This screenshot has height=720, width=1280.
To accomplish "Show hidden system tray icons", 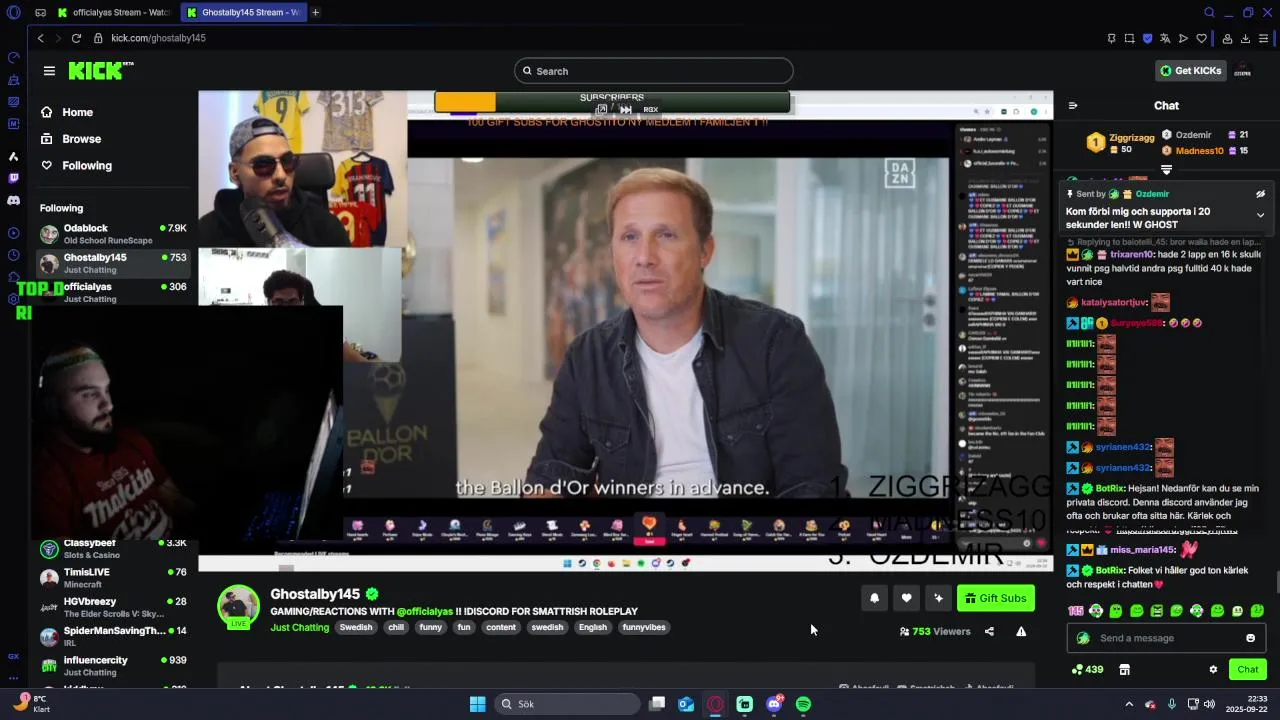I will point(1129,704).
